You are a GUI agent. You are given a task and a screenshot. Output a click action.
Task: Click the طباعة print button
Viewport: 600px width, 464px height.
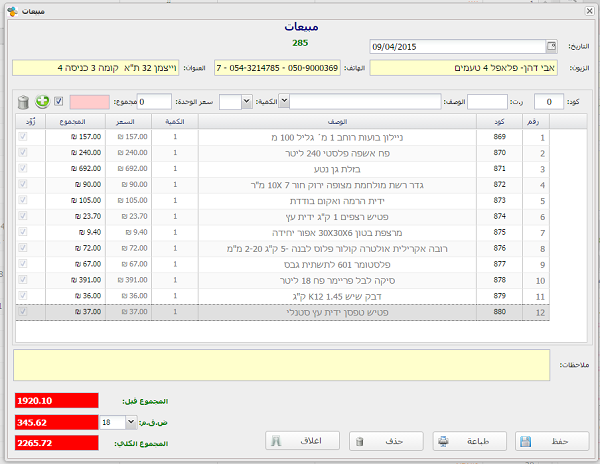tap(470, 441)
